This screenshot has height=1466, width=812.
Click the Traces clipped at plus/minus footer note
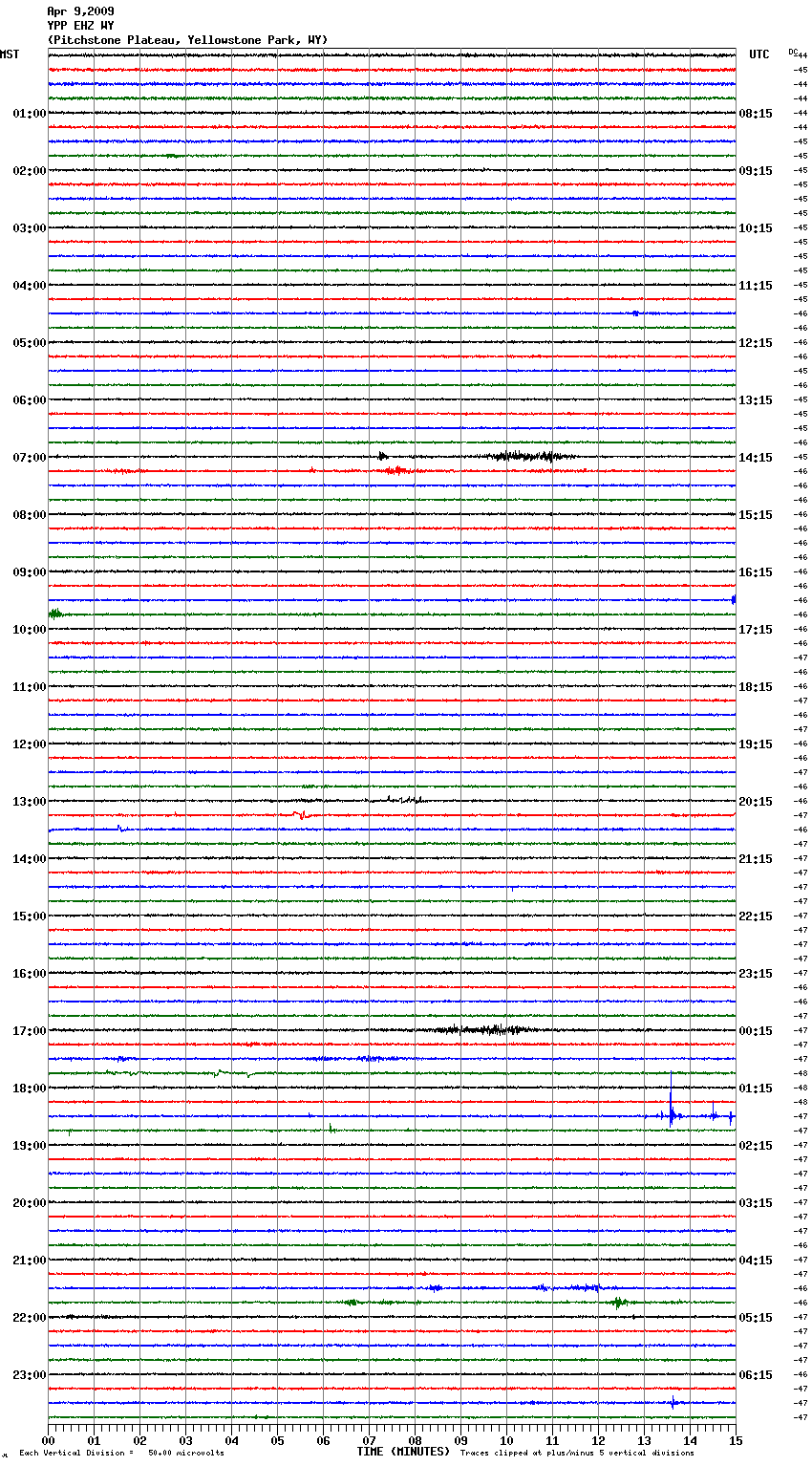(x=577, y=1454)
